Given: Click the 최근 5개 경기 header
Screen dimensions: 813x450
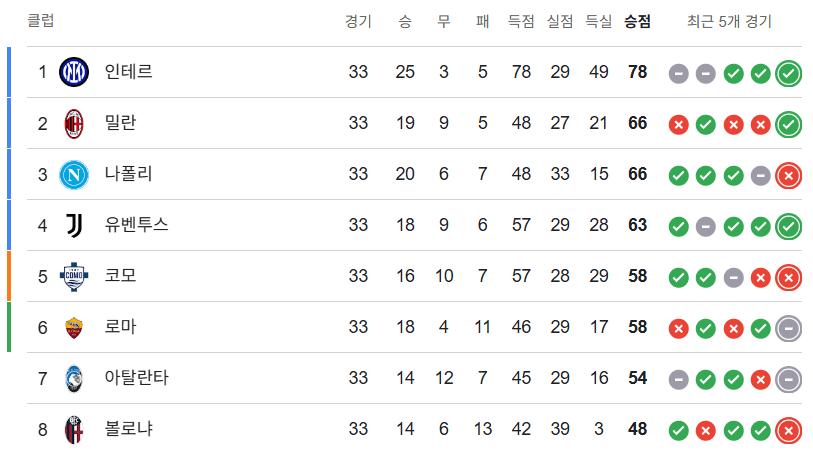Looking at the screenshot, I should 729,21.
